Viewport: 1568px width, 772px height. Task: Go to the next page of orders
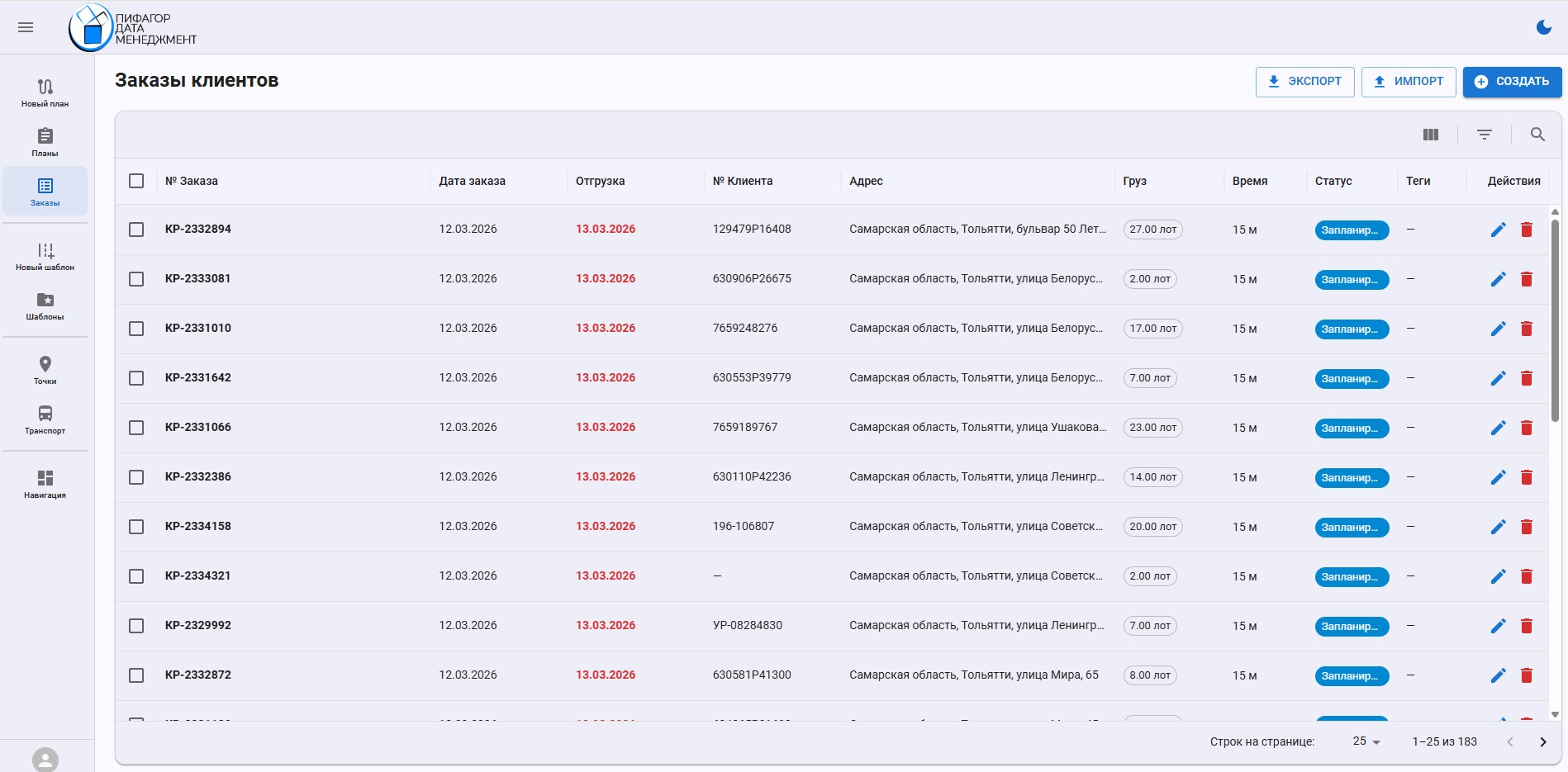click(x=1542, y=741)
